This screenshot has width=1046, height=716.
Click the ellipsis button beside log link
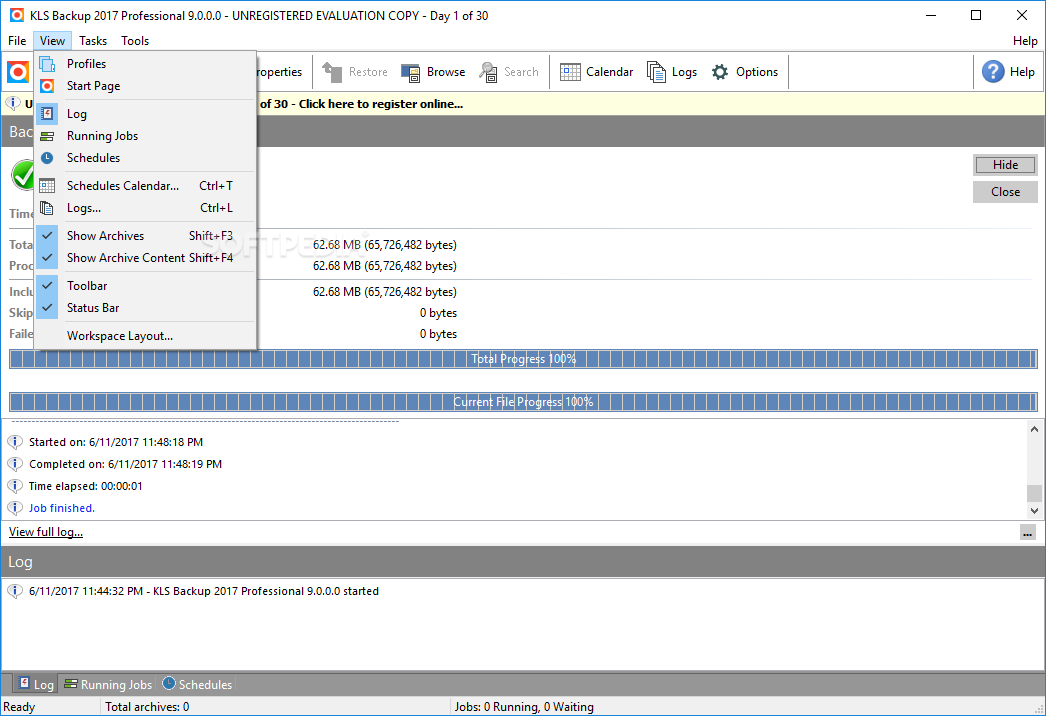[x=1027, y=532]
